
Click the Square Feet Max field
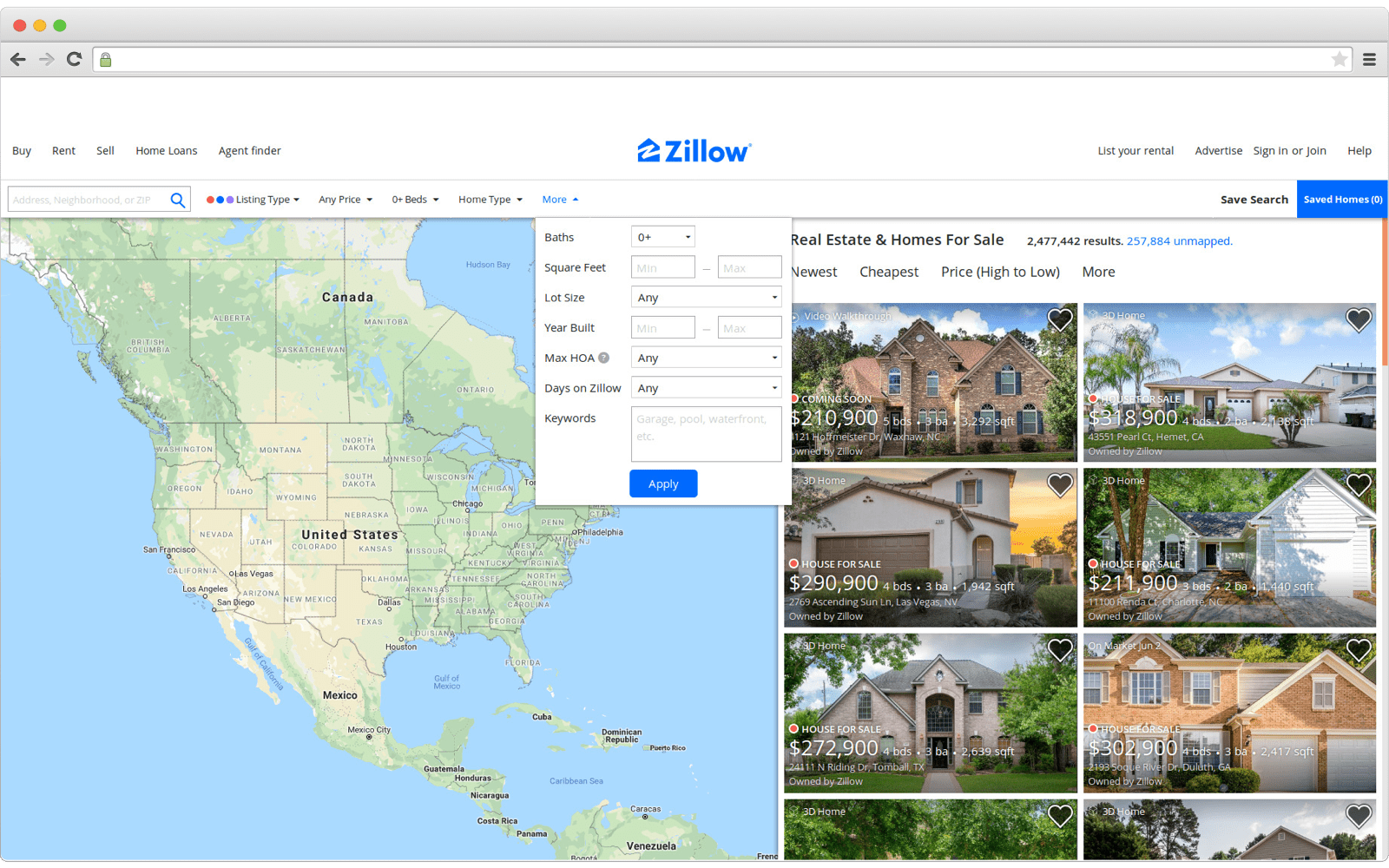pos(750,267)
